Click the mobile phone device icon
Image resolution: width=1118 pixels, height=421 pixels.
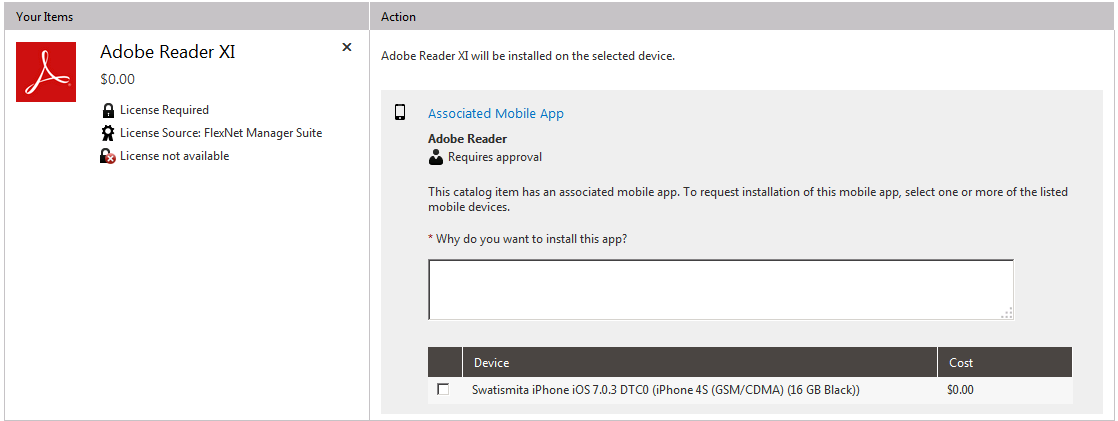[x=400, y=113]
